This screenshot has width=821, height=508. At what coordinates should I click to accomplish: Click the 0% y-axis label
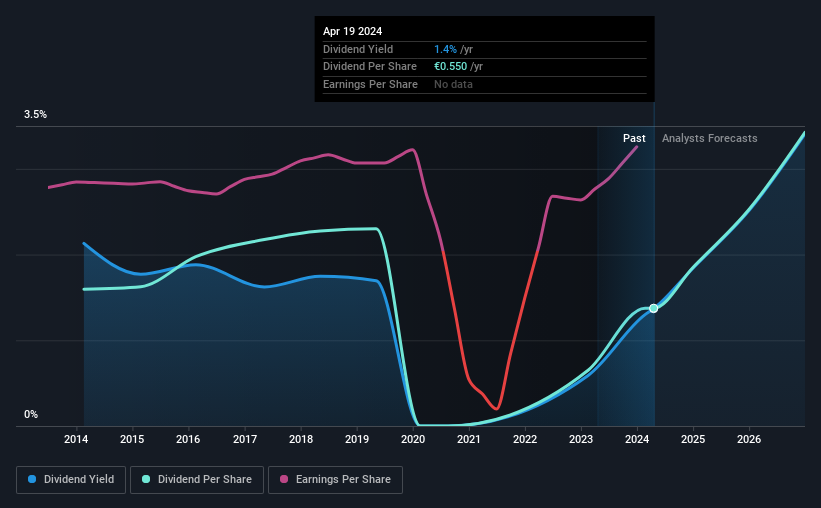[x=31, y=414]
